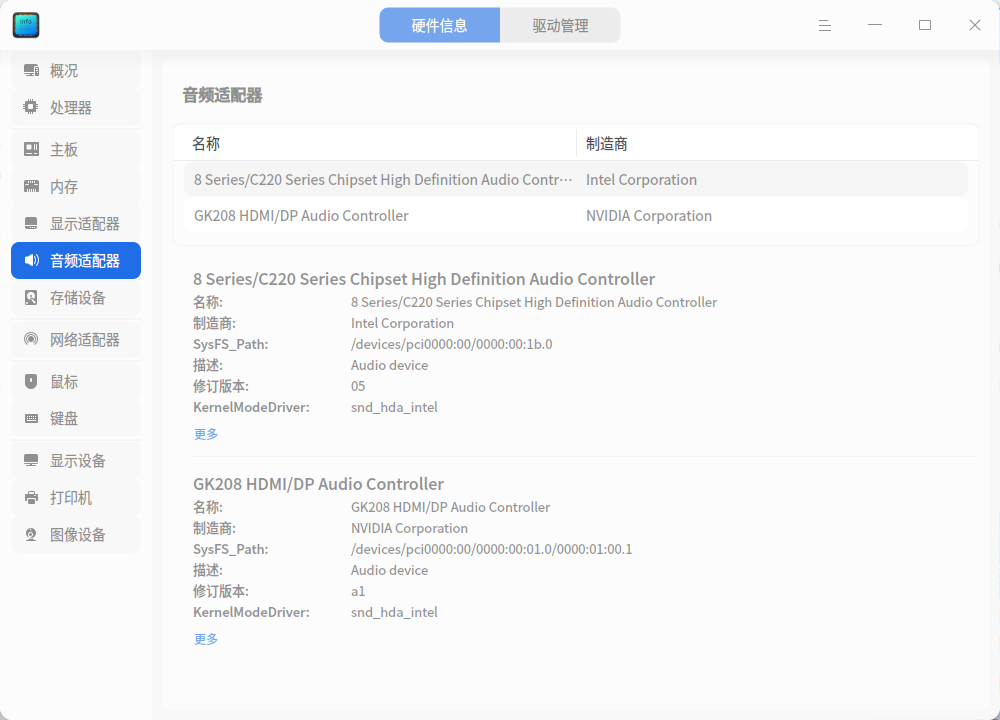Select the 鼠标 mouse icon
This screenshot has width=1000, height=720.
pos(31,381)
